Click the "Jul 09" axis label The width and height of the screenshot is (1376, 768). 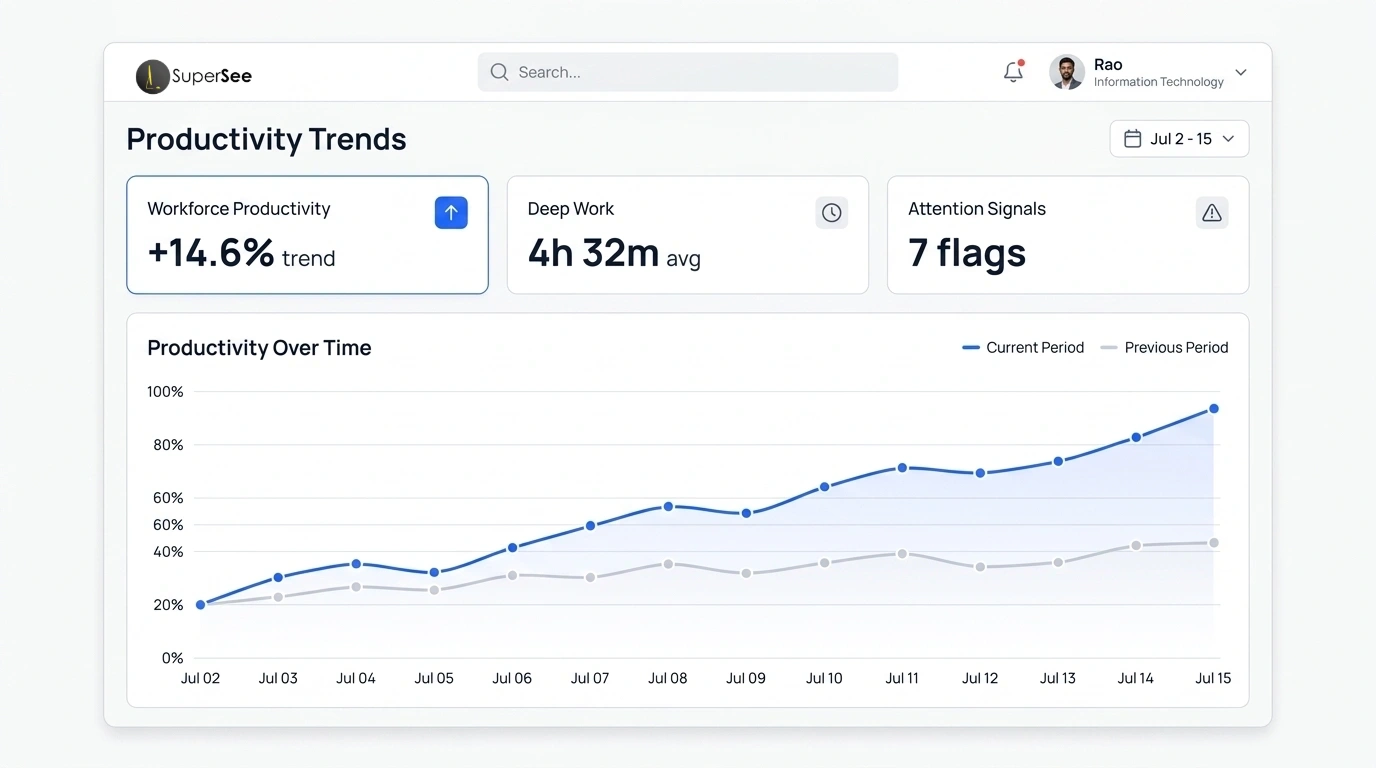746,678
